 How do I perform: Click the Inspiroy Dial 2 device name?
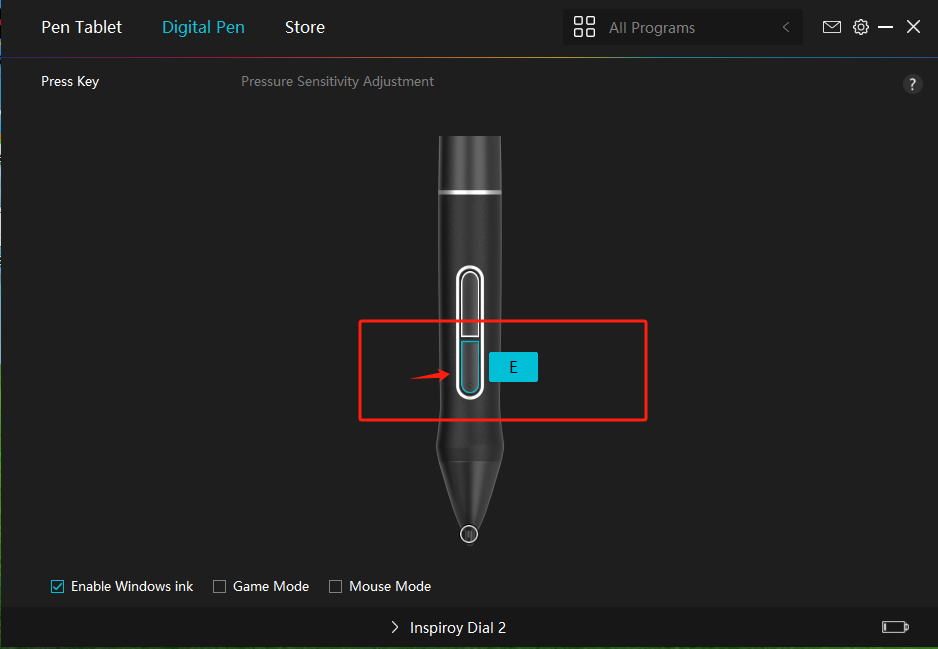[x=458, y=627]
